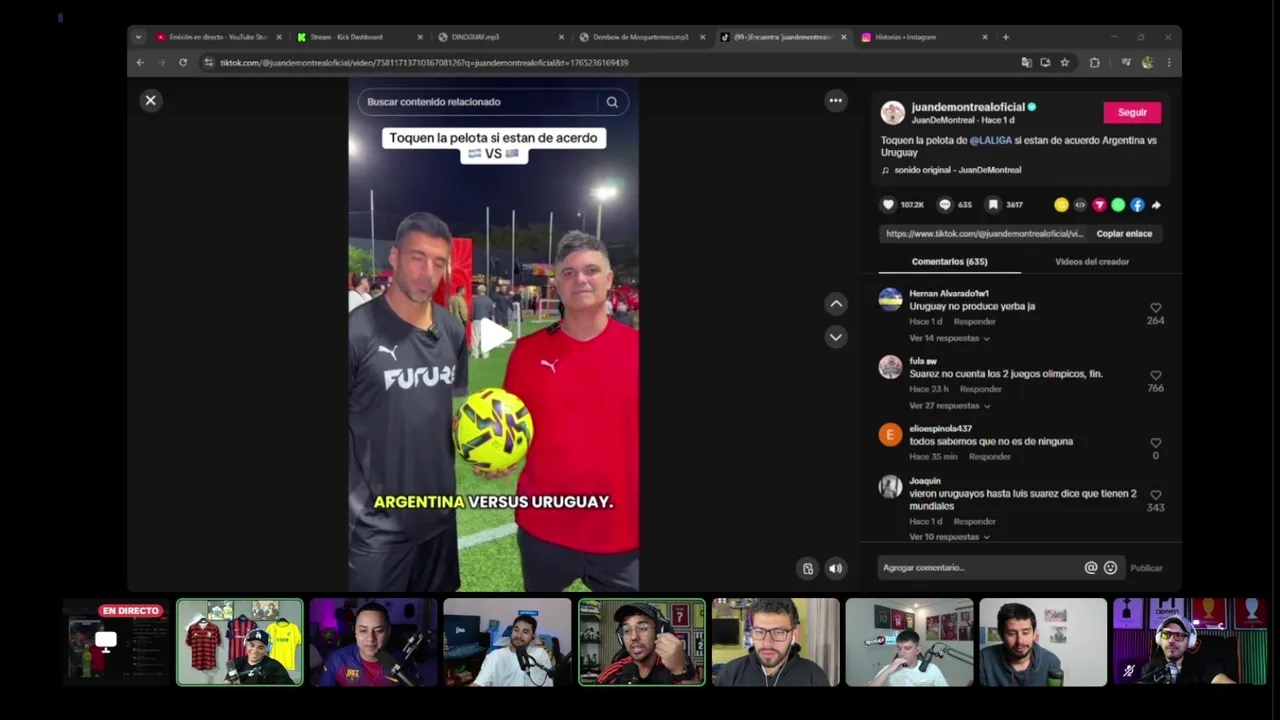Like Joaquin's comment
Image resolution: width=1280 pixels, height=720 pixels.
click(1156, 495)
